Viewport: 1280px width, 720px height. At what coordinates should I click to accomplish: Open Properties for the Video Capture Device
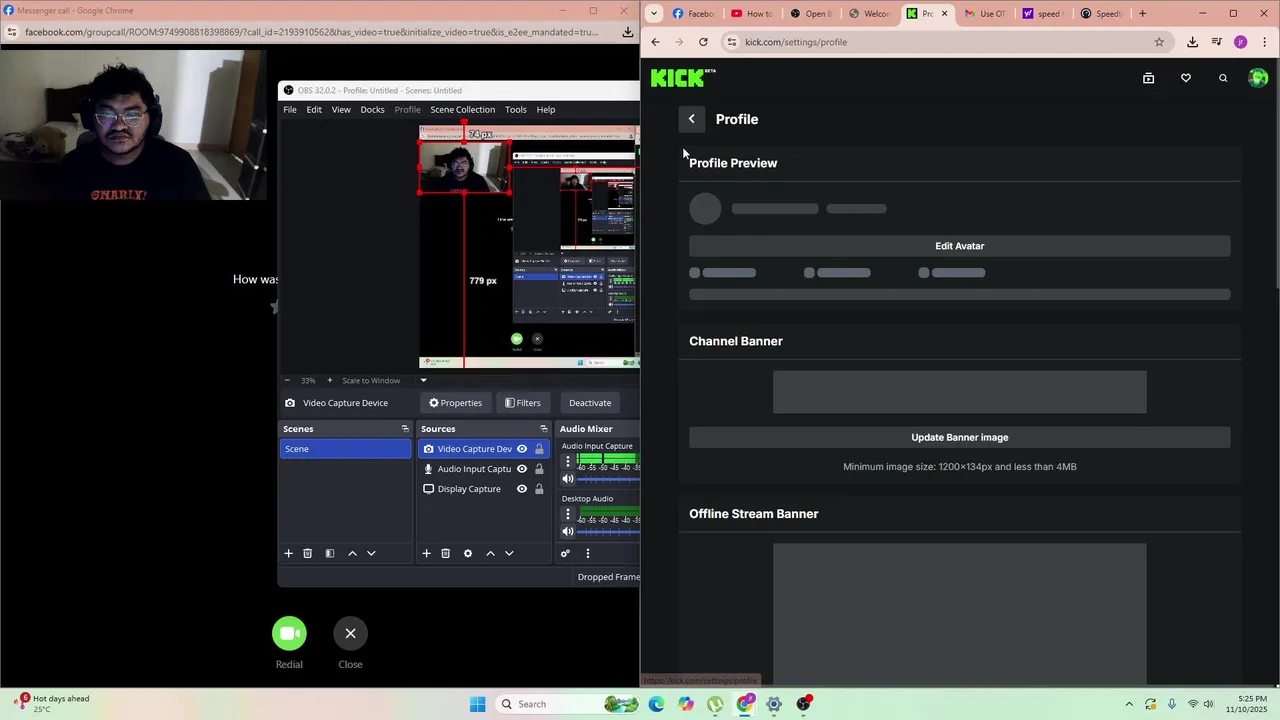click(x=455, y=403)
